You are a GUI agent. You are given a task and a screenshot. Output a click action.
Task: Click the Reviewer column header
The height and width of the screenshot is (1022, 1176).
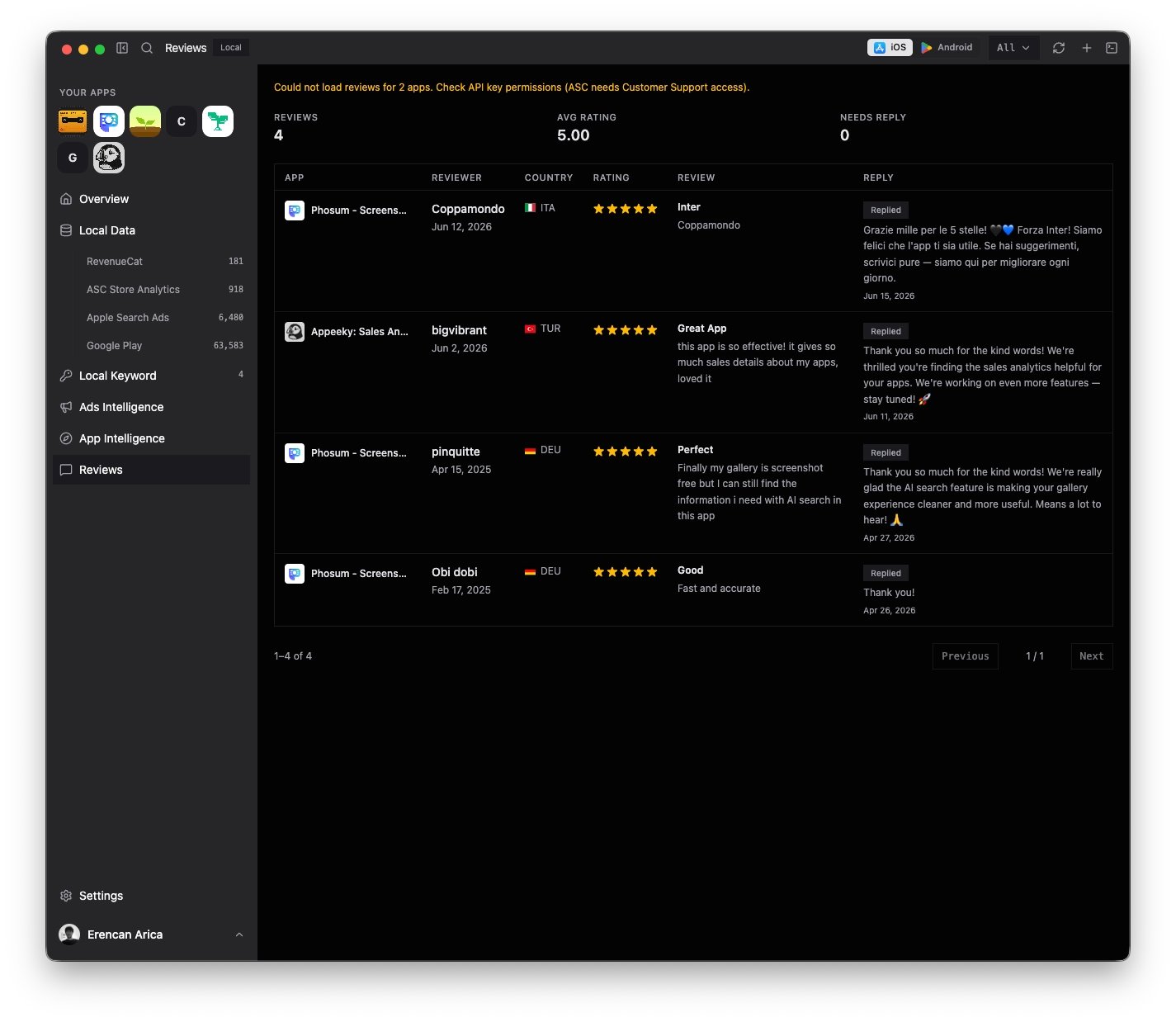coord(456,177)
